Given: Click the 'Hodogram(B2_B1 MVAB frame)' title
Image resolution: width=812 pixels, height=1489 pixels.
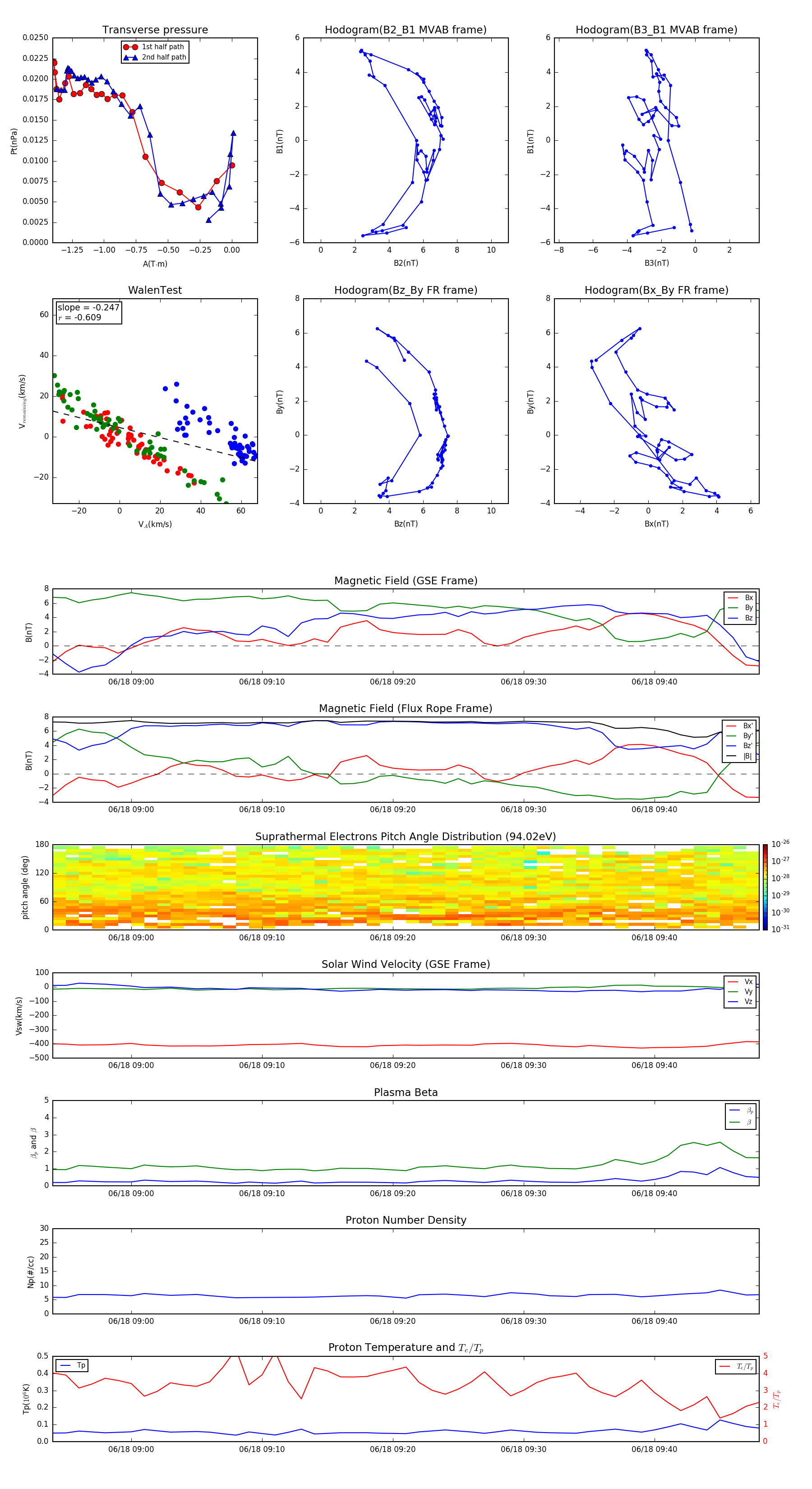Looking at the screenshot, I should click(406, 30).
